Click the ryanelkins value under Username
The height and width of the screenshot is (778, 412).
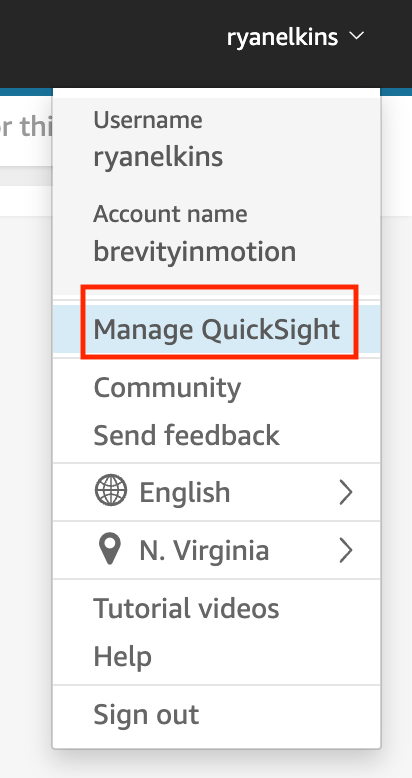[x=158, y=157]
